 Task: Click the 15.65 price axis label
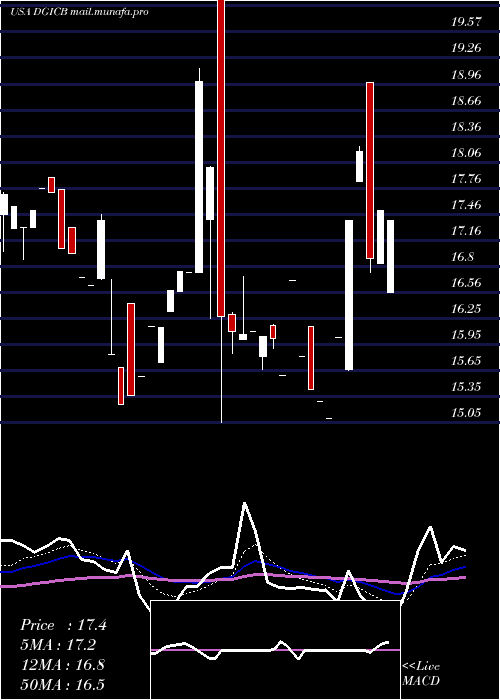pos(466,361)
